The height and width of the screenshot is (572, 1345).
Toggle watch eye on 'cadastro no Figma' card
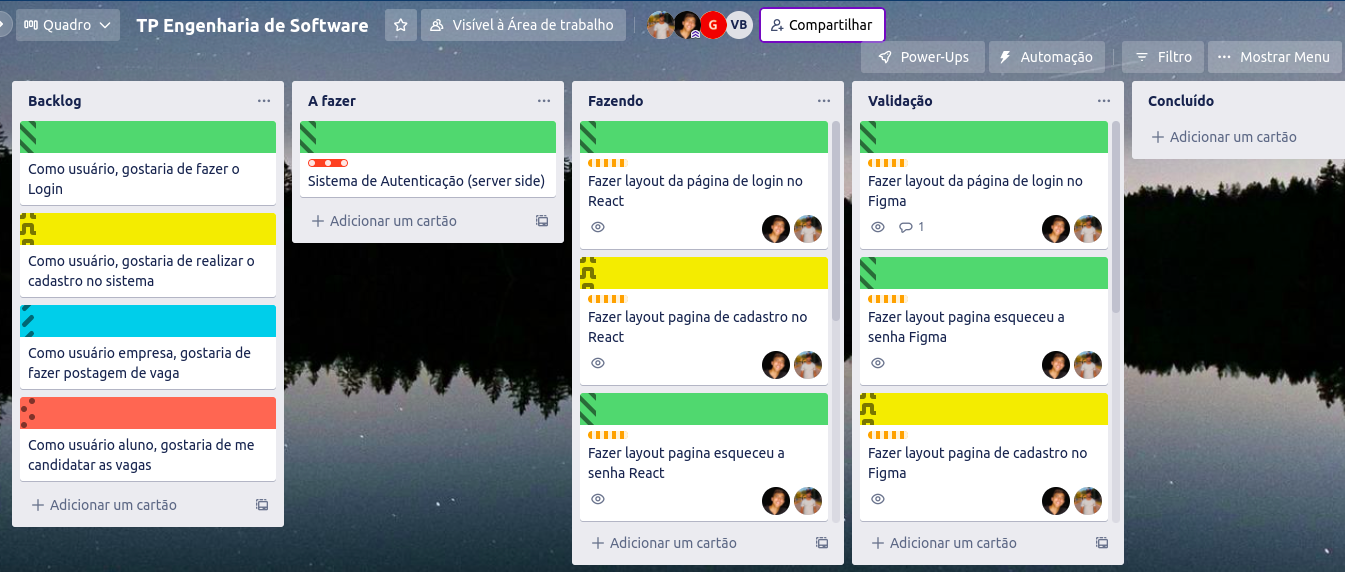coord(878,499)
